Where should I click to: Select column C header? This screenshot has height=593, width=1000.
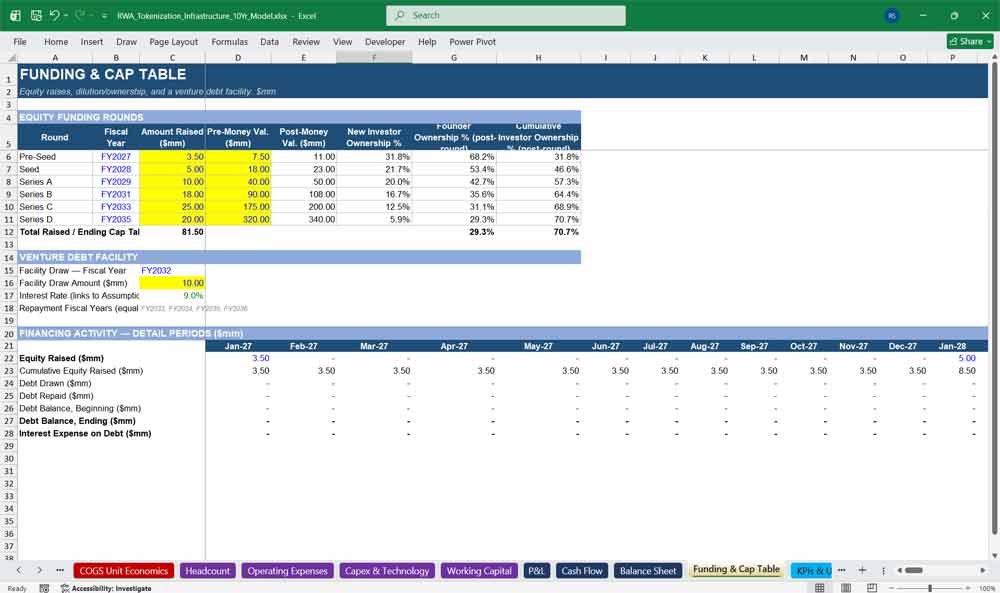[172, 58]
